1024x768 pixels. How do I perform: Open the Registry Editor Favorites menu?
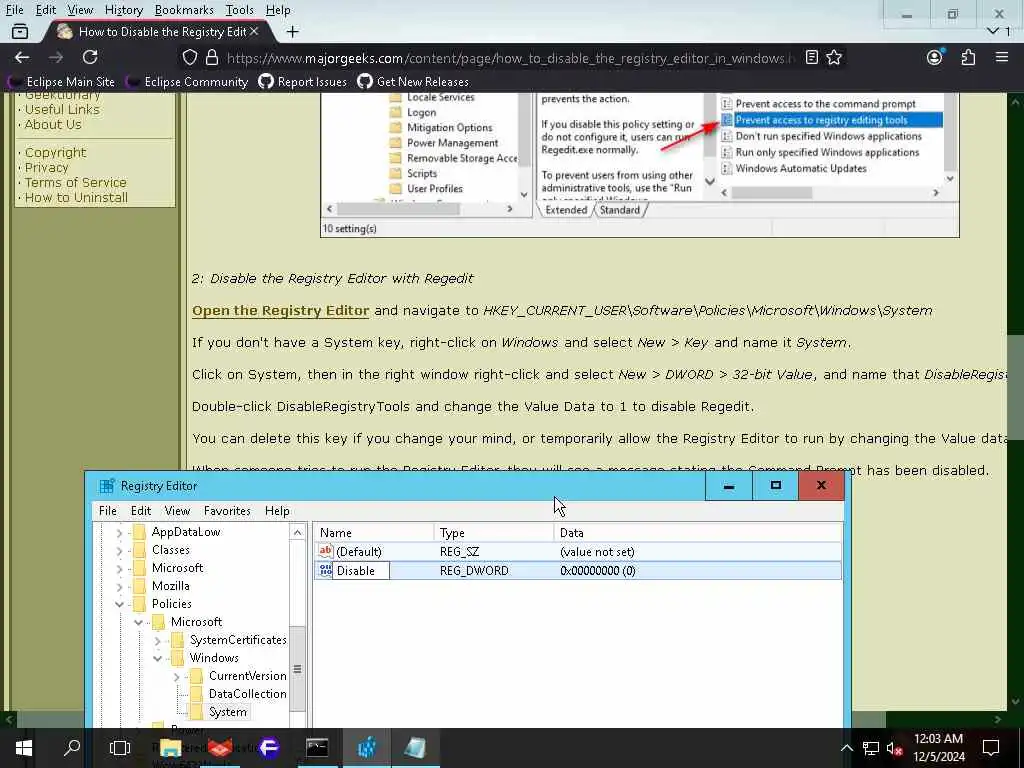(227, 511)
